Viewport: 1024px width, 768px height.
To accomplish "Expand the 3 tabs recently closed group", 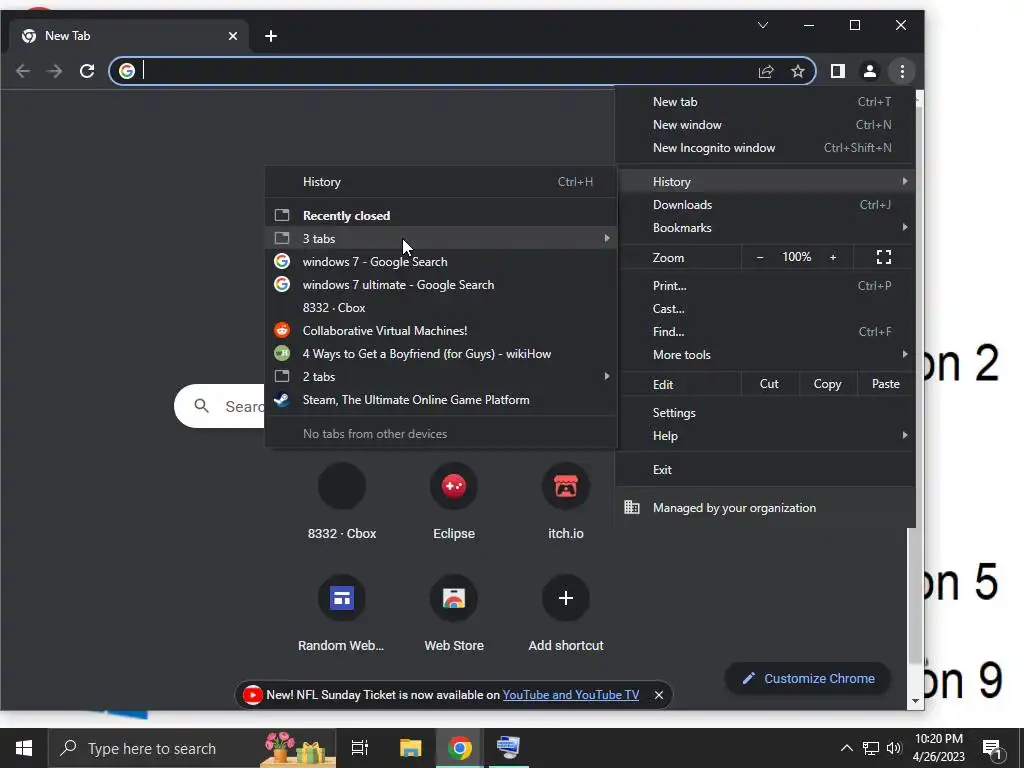I will pos(441,238).
